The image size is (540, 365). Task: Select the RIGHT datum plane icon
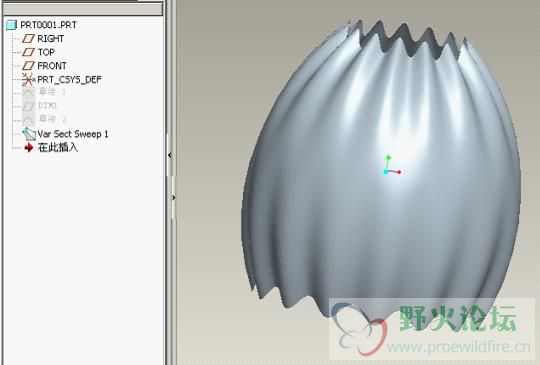pos(28,39)
